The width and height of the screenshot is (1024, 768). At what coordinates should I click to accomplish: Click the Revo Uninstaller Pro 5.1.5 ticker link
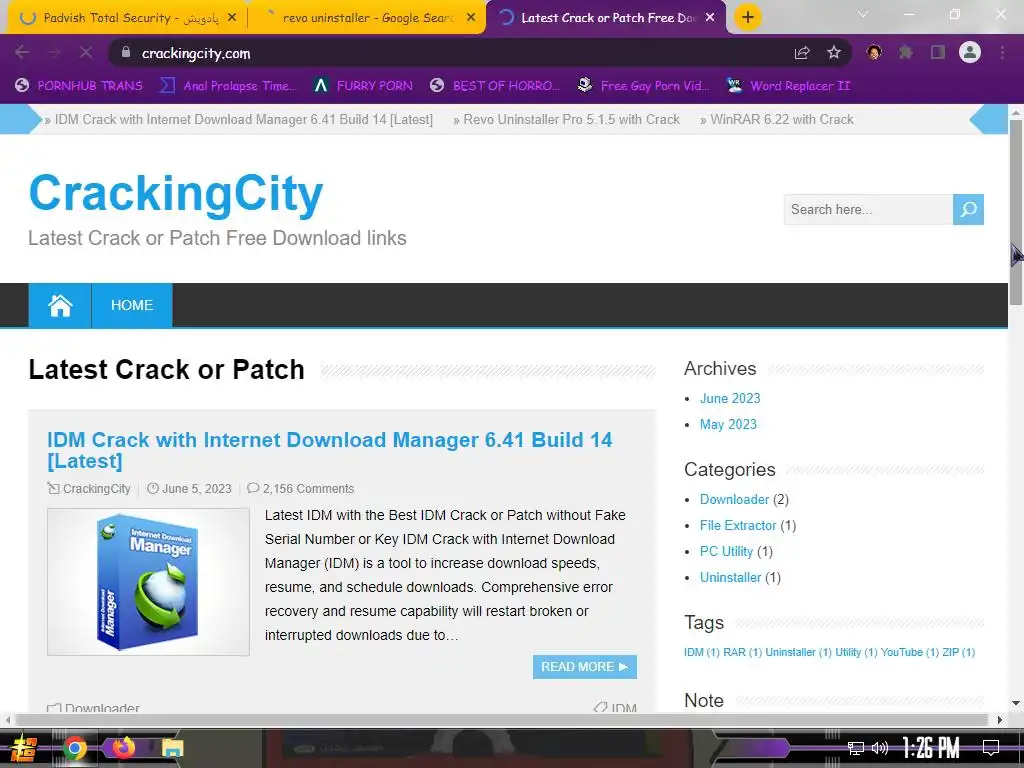(571, 120)
